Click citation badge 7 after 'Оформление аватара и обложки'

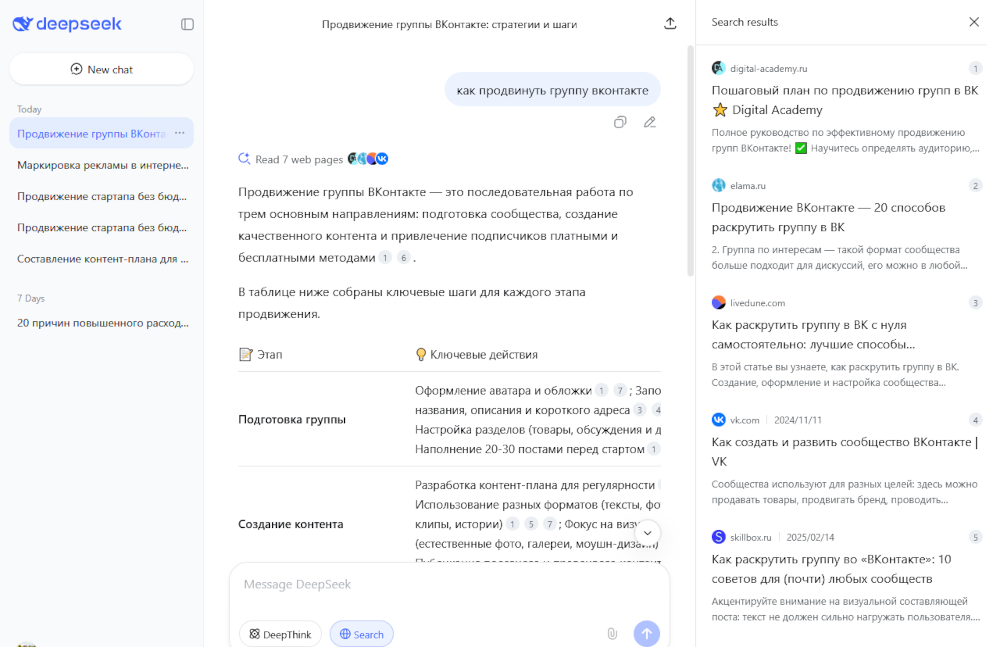[x=619, y=390]
